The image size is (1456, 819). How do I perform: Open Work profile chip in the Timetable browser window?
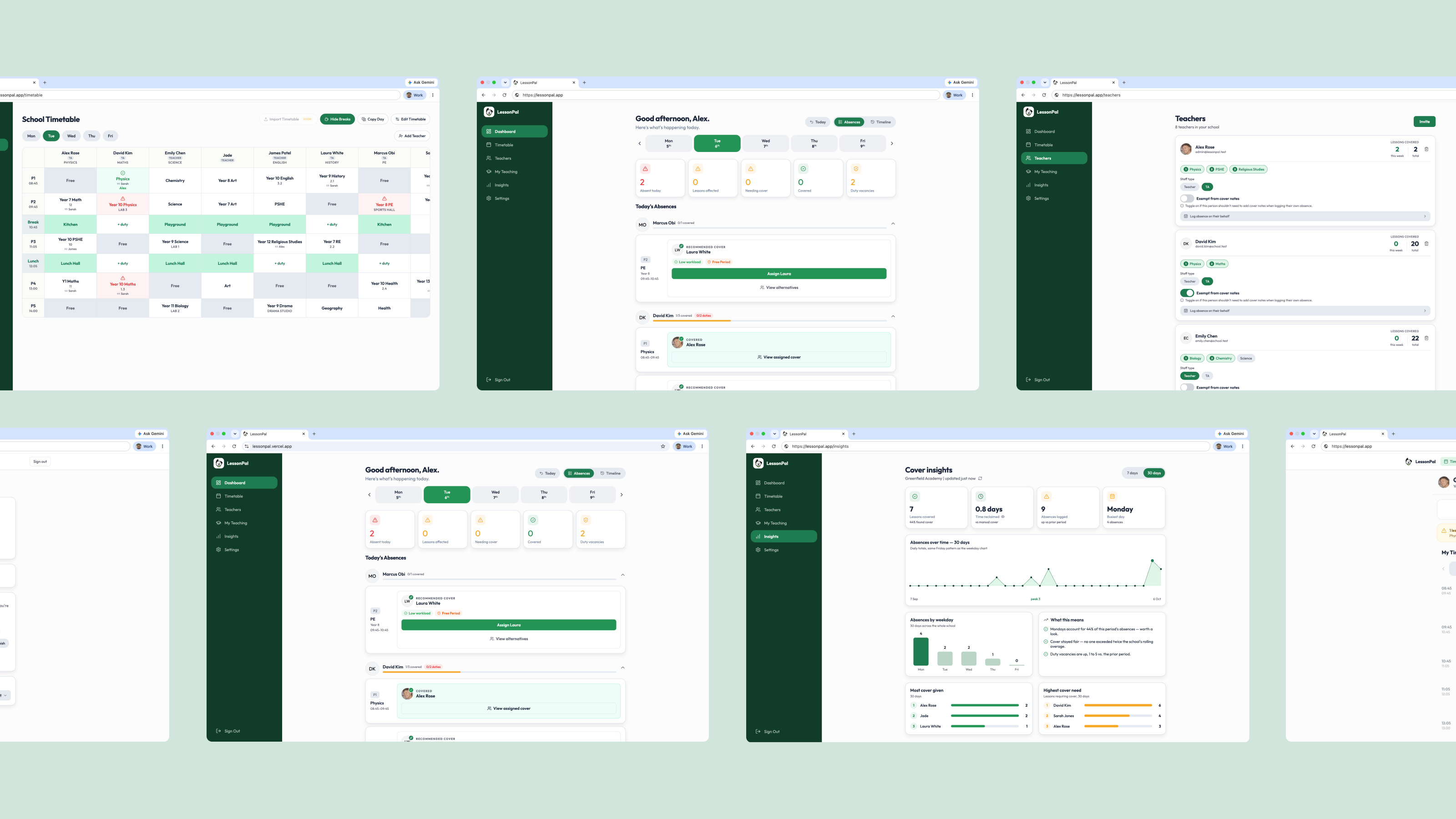coord(415,95)
